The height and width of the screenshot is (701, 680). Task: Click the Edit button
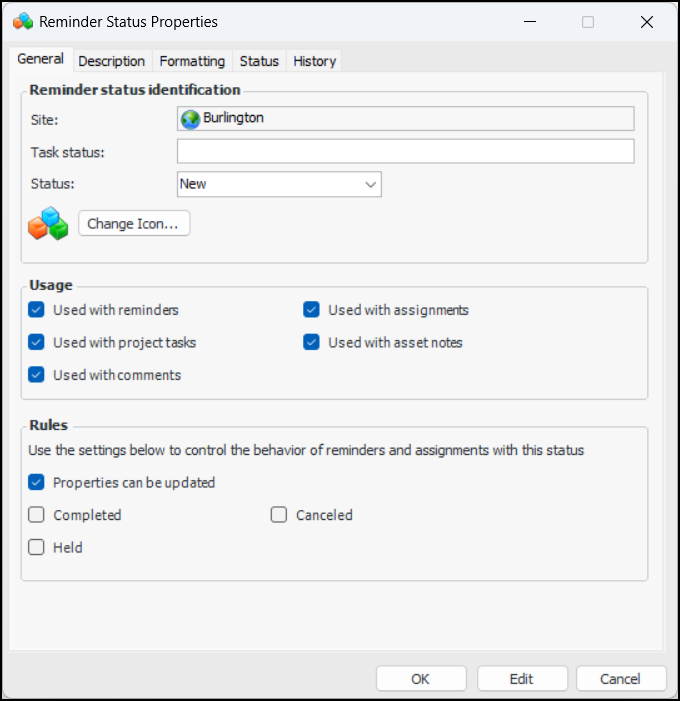[x=522, y=679]
